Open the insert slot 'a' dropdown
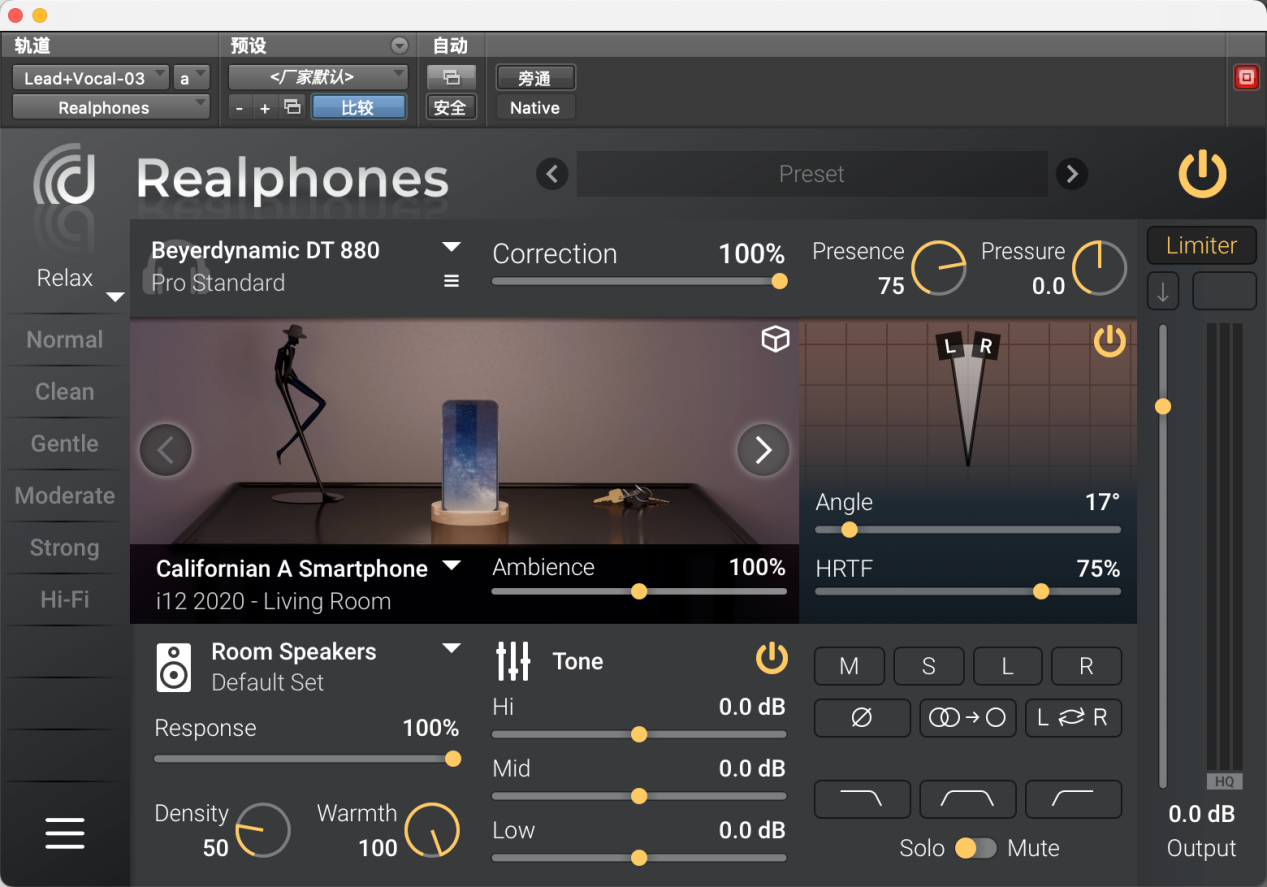 click(x=191, y=78)
